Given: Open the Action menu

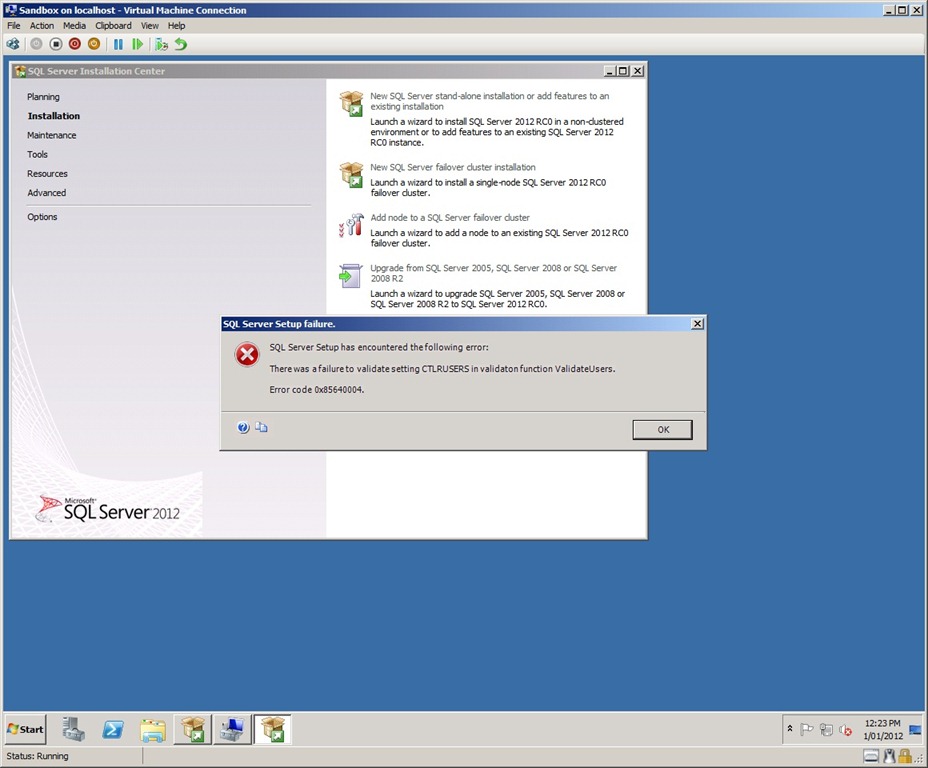Looking at the screenshot, I should 42,26.
